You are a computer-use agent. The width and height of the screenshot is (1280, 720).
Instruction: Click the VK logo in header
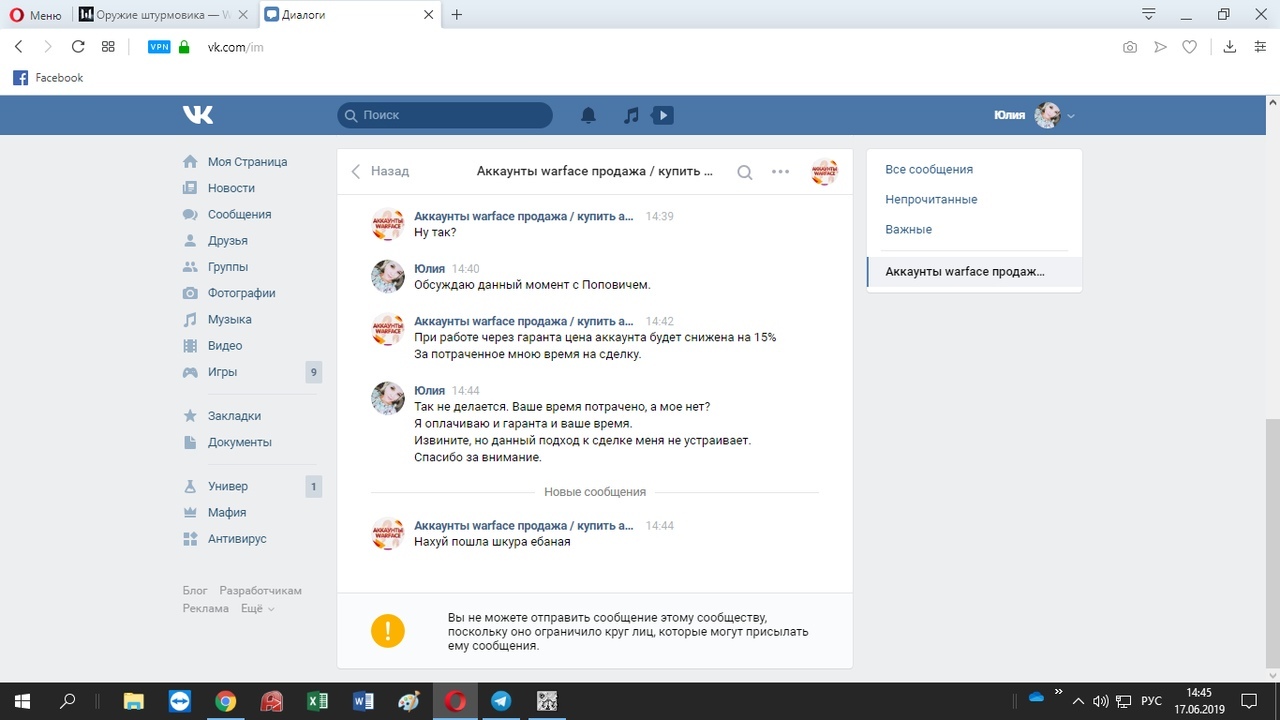[x=198, y=115]
